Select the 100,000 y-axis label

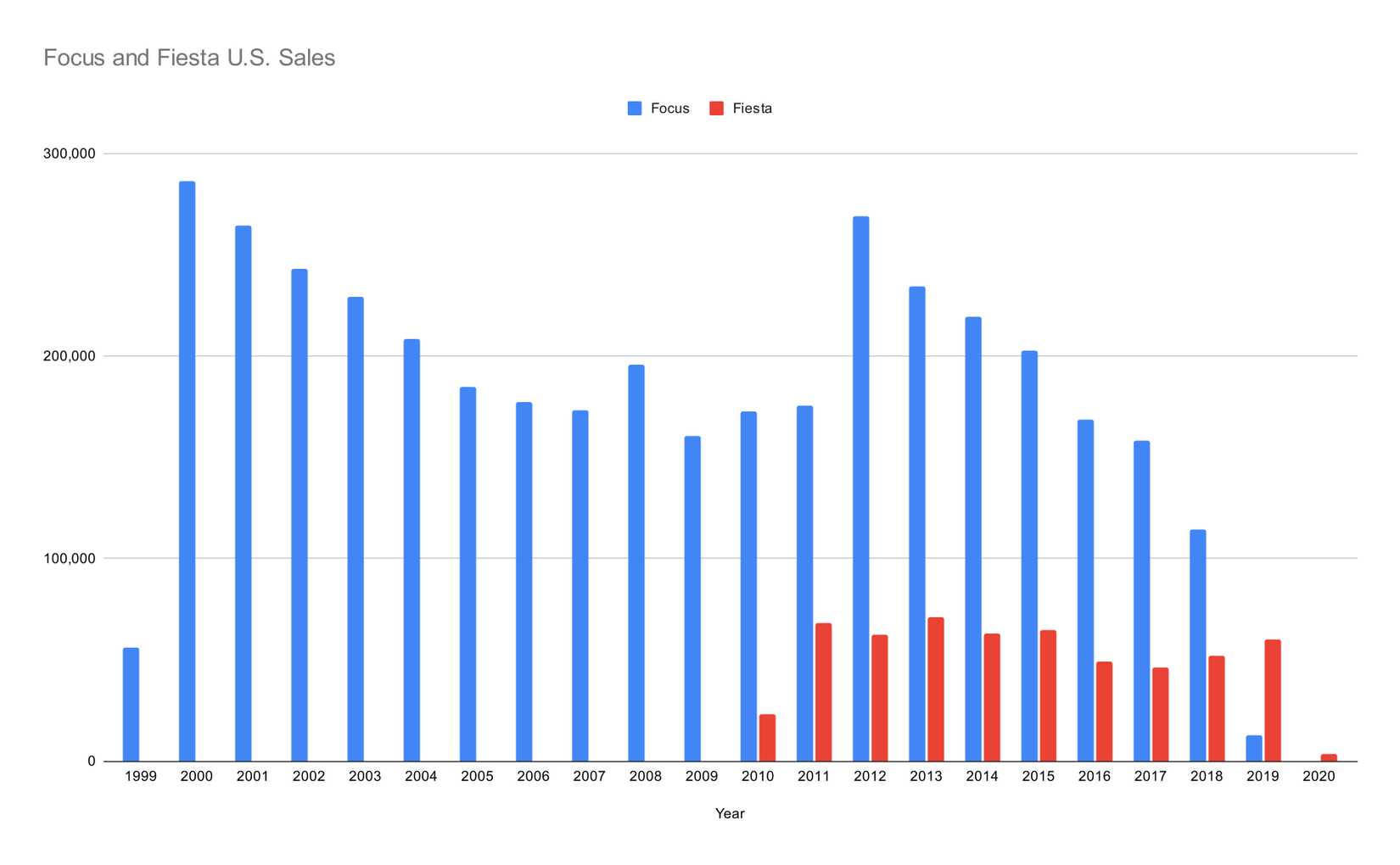70,558
